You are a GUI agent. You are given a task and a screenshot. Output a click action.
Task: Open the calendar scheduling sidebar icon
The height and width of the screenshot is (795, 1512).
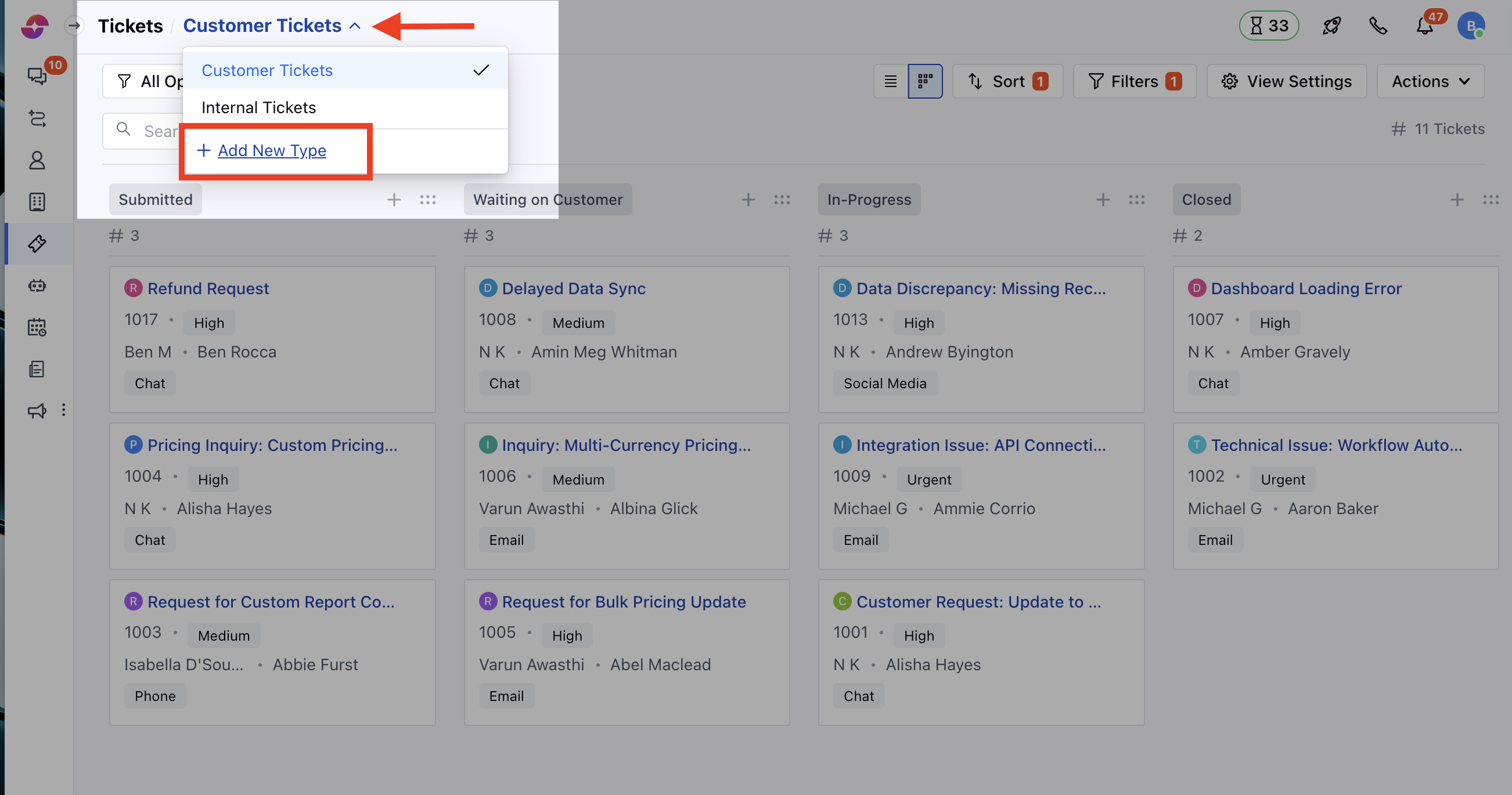tap(37, 327)
